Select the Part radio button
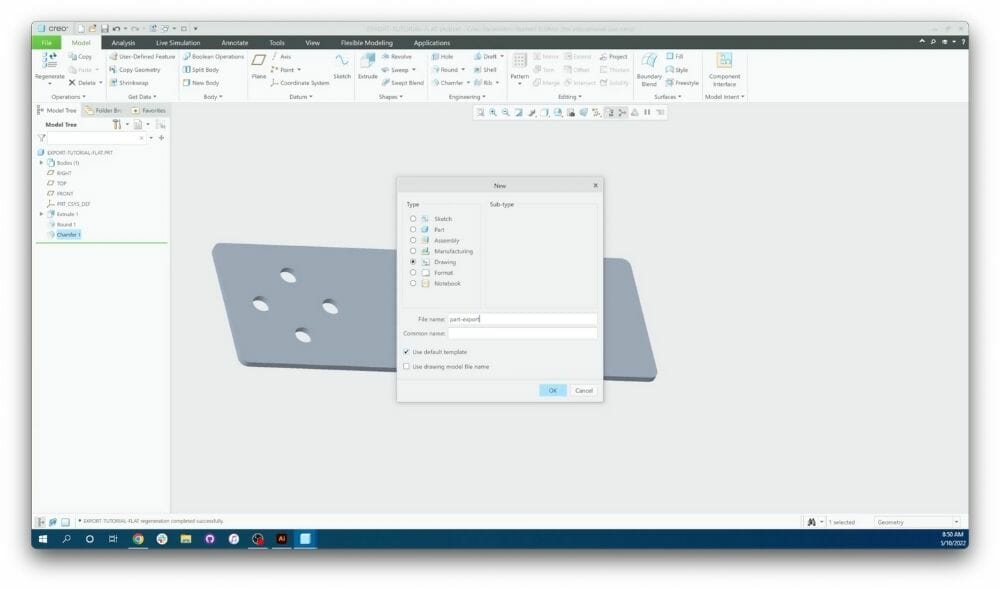The height and width of the screenshot is (590, 1000). 412,229
